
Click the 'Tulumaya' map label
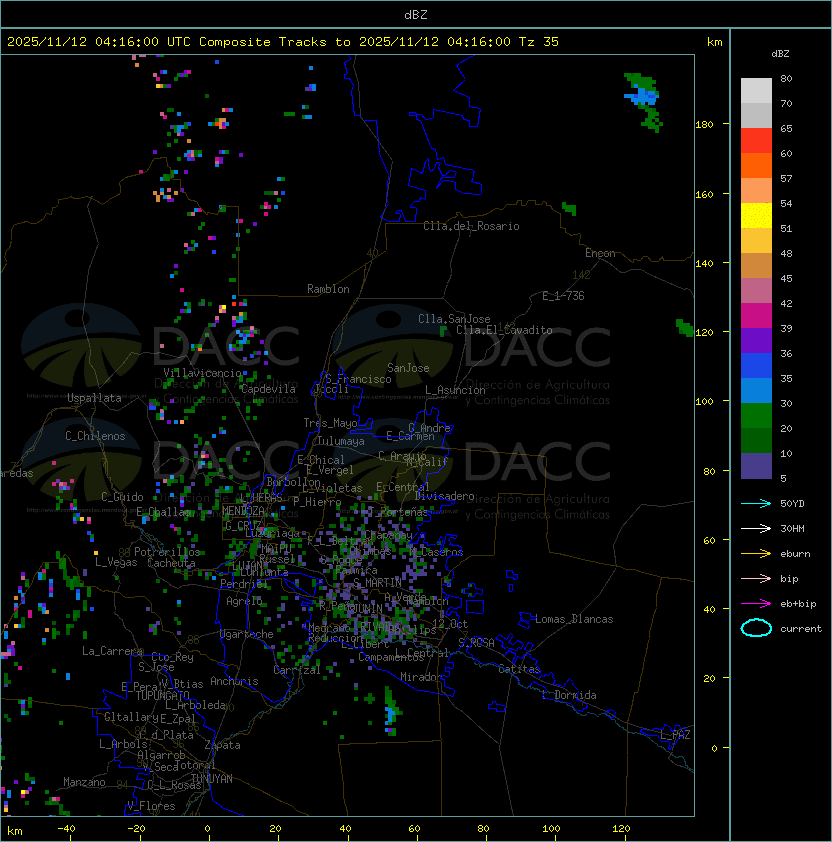click(x=341, y=441)
